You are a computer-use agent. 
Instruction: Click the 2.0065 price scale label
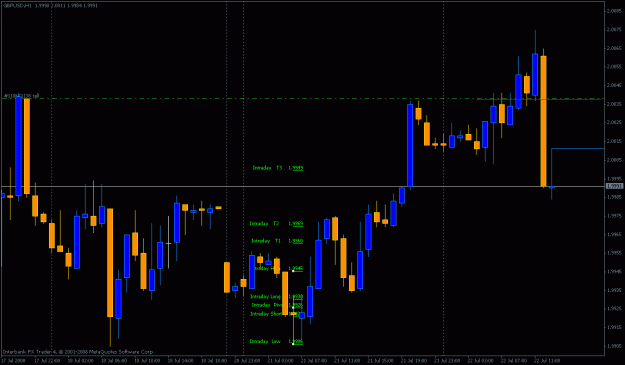click(614, 48)
